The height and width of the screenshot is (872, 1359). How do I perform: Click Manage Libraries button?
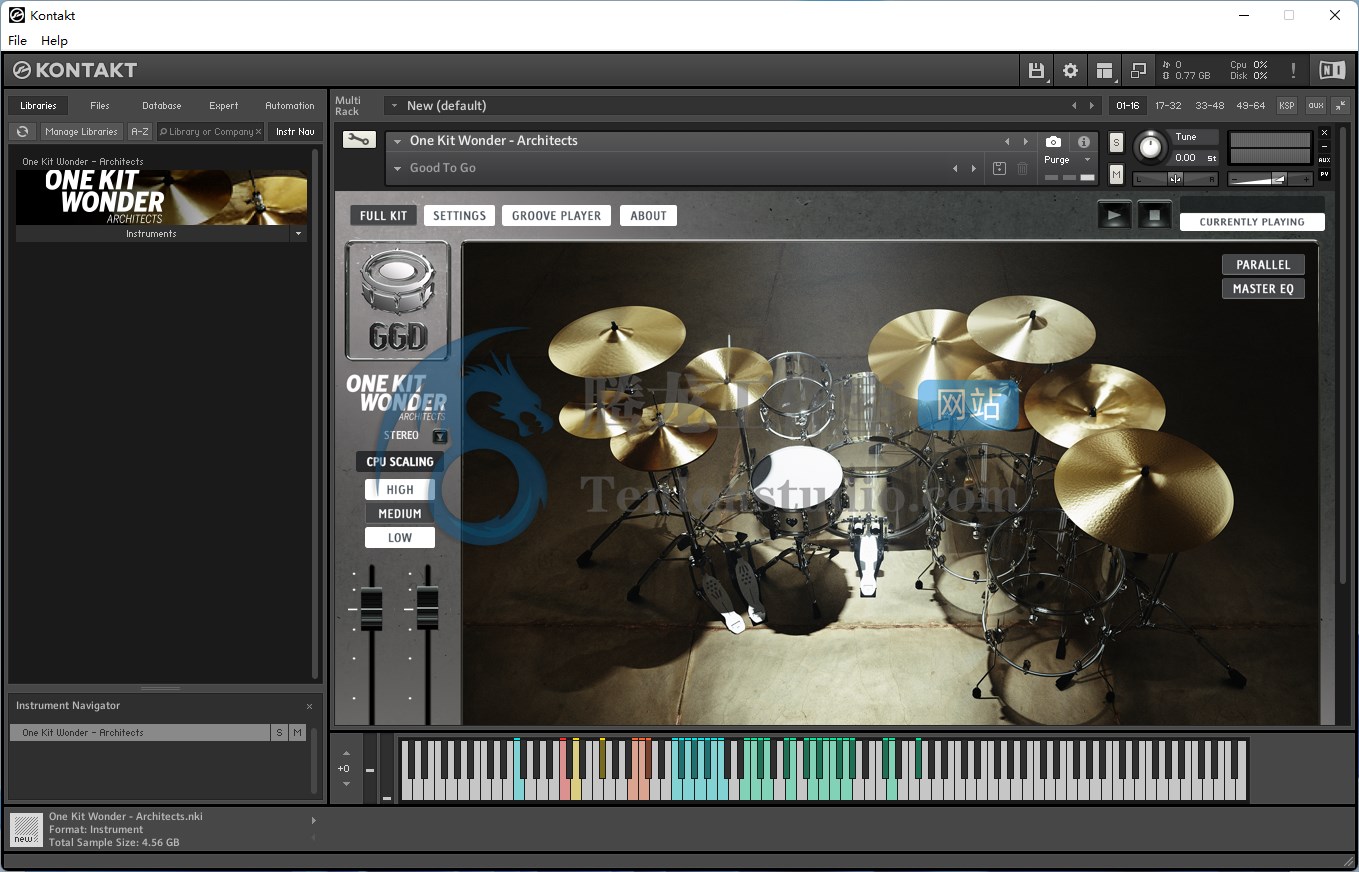click(82, 131)
